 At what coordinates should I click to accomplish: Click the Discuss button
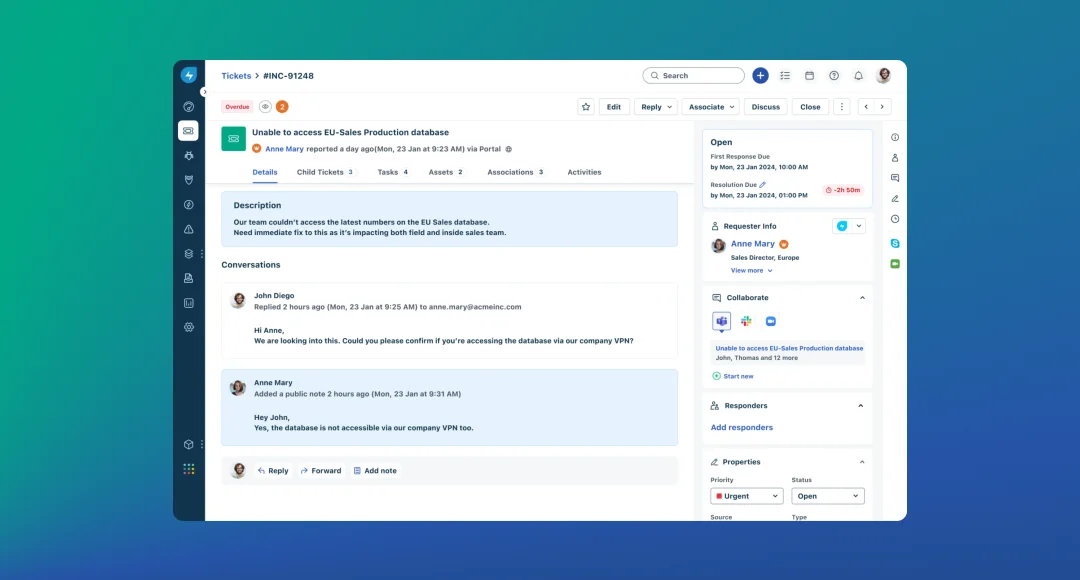[765, 107]
